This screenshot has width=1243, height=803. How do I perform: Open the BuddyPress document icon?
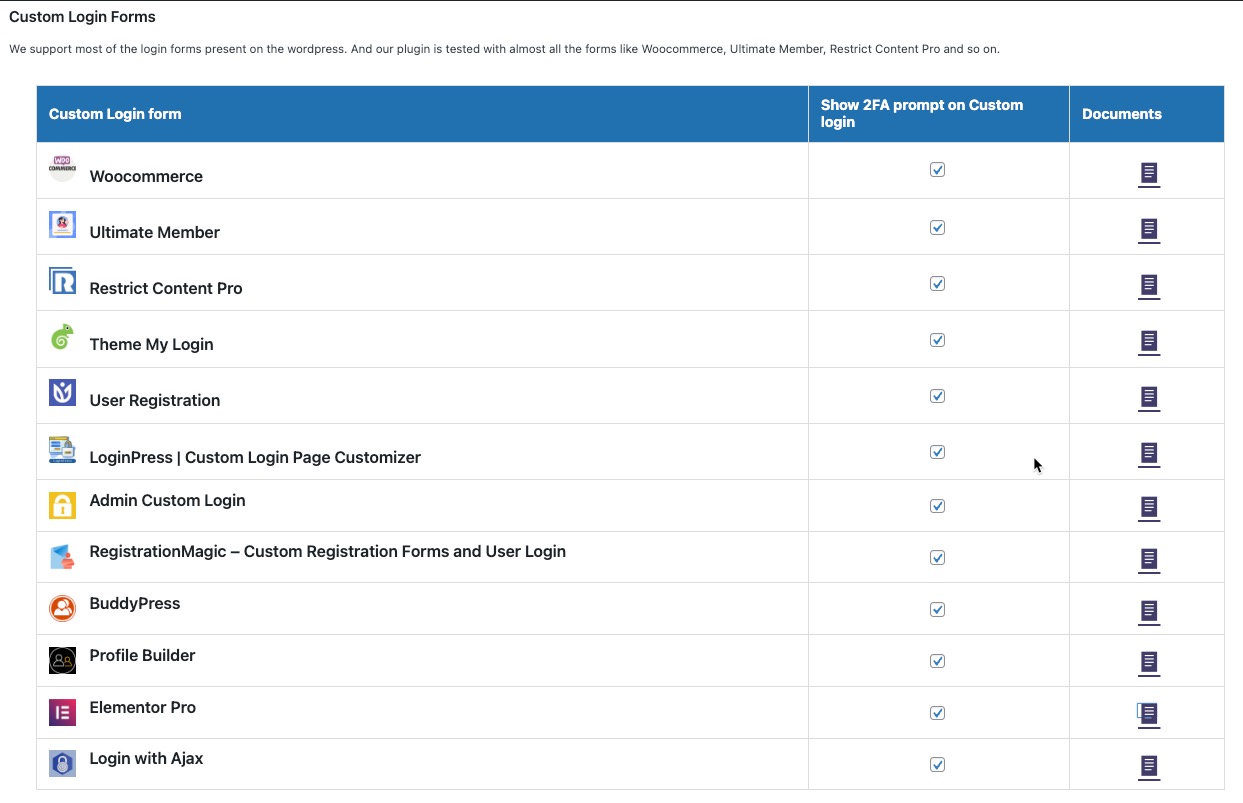click(x=1149, y=610)
